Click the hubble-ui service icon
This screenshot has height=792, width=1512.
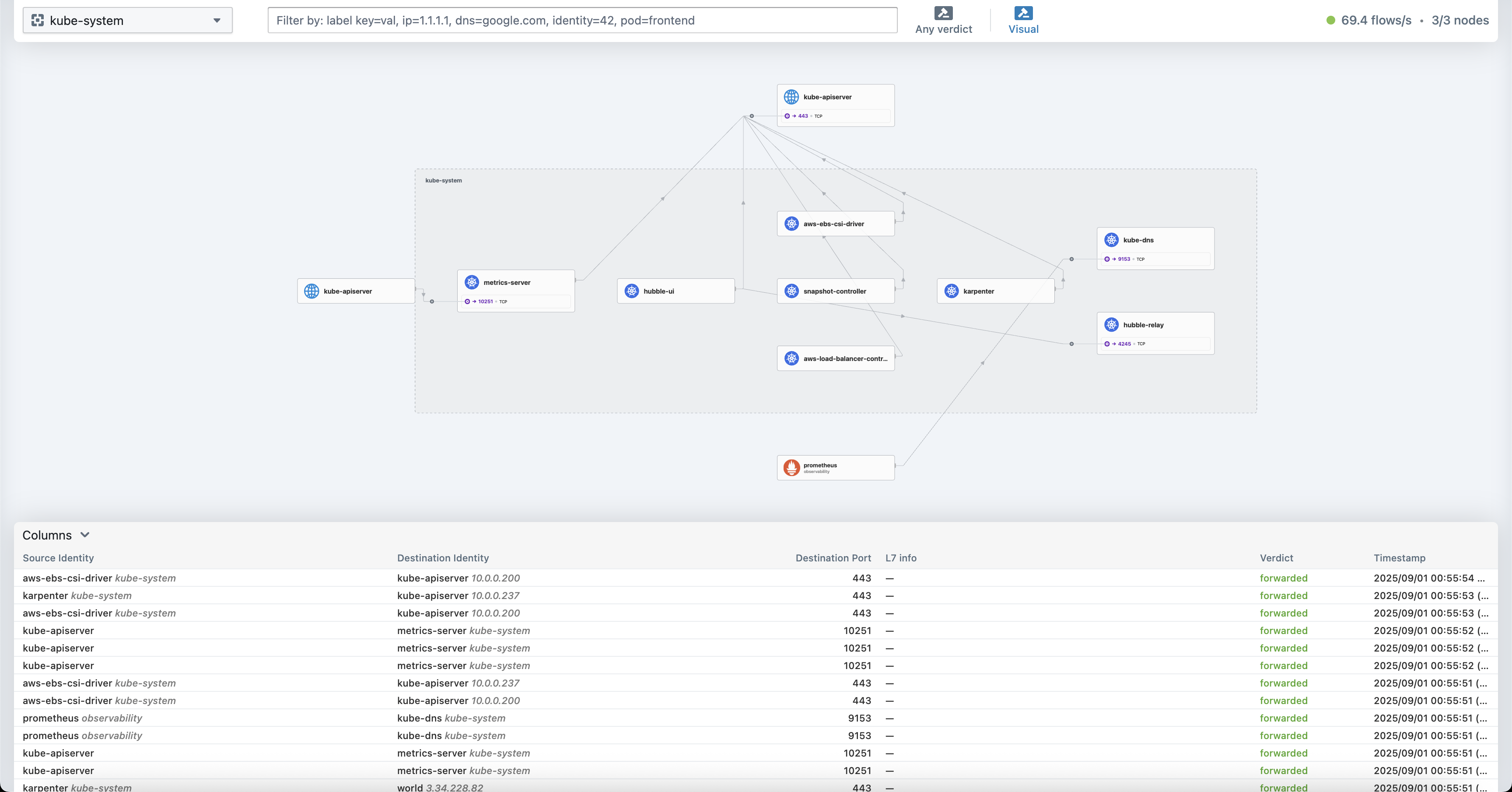(x=632, y=291)
